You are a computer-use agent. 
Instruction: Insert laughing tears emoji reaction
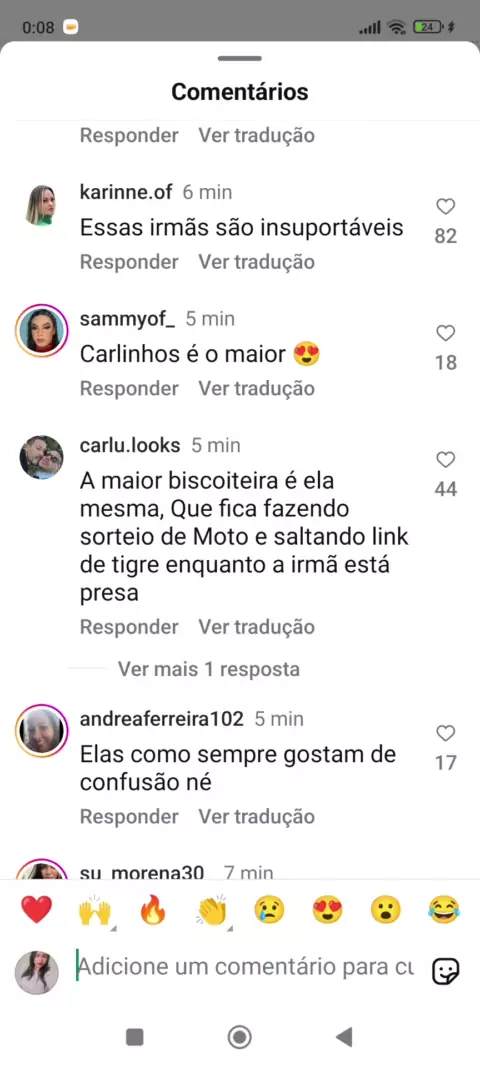tap(444, 910)
